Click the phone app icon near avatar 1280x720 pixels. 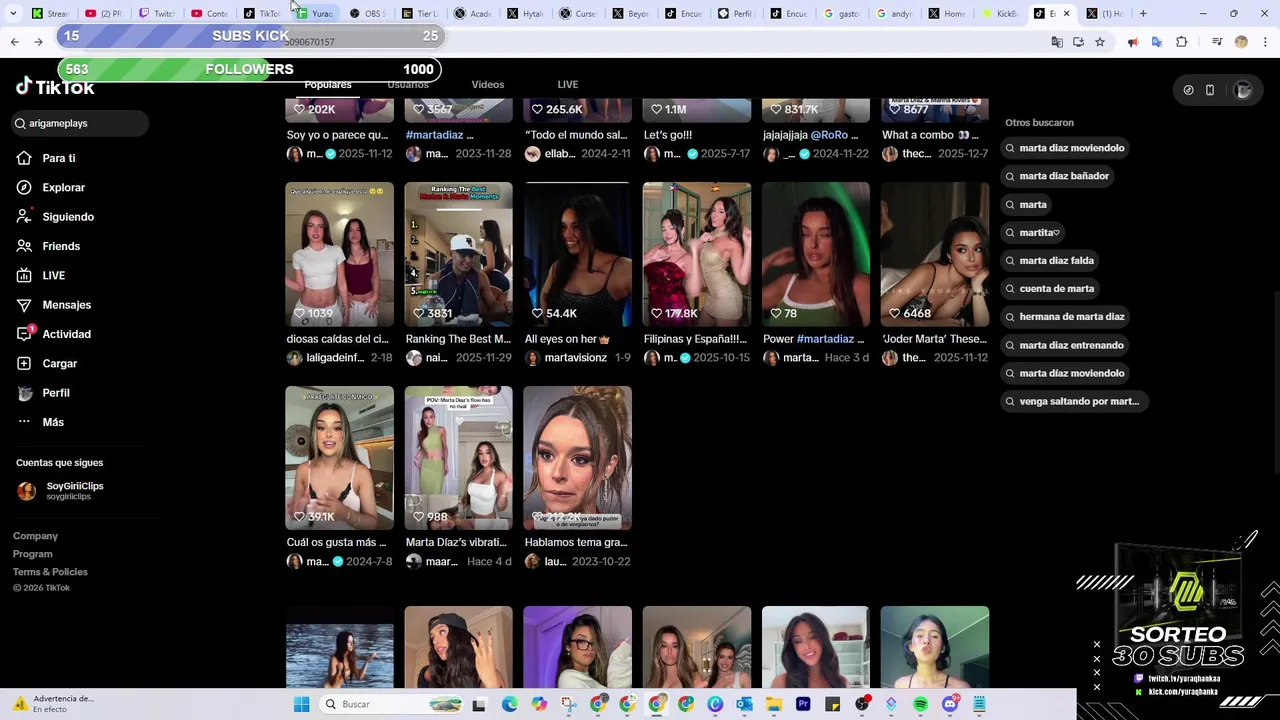(x=1210, y=90)
